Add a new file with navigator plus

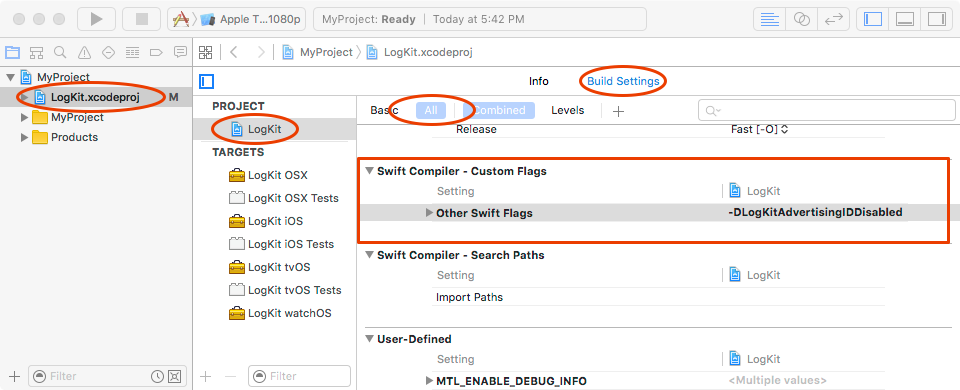click(15, 376)
